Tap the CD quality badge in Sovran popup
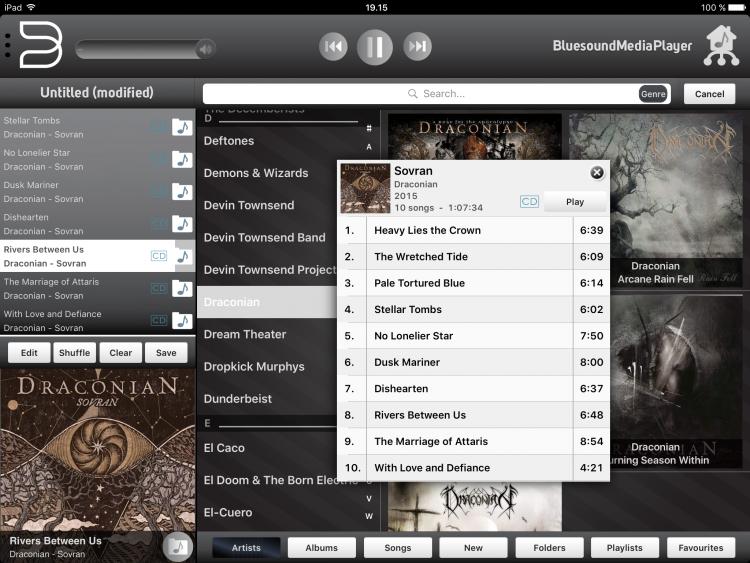The width and height of the screenshot is (750, 563). point(529,201)
